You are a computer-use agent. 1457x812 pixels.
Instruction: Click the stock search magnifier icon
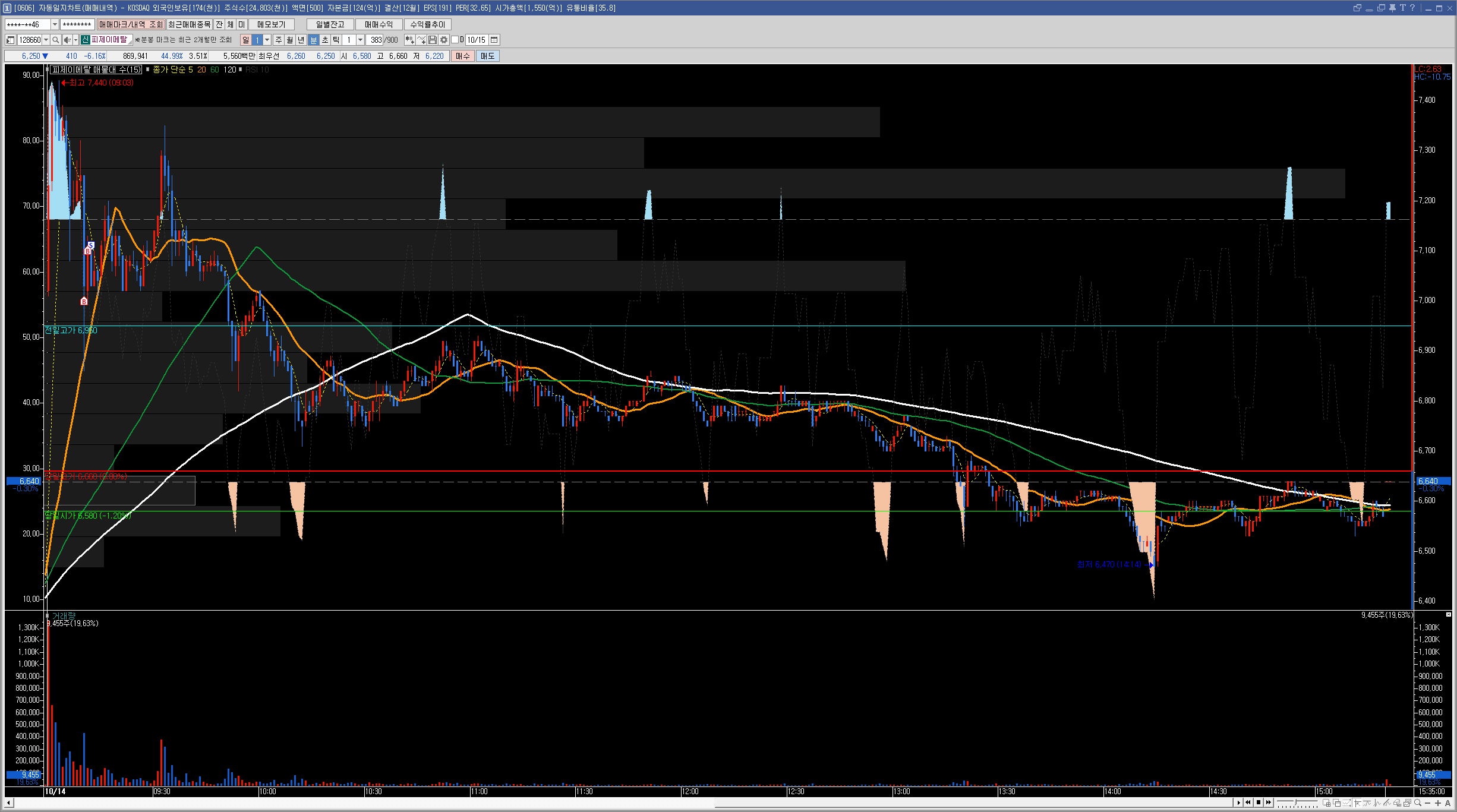pyautogui.click(x=56, y=40)
